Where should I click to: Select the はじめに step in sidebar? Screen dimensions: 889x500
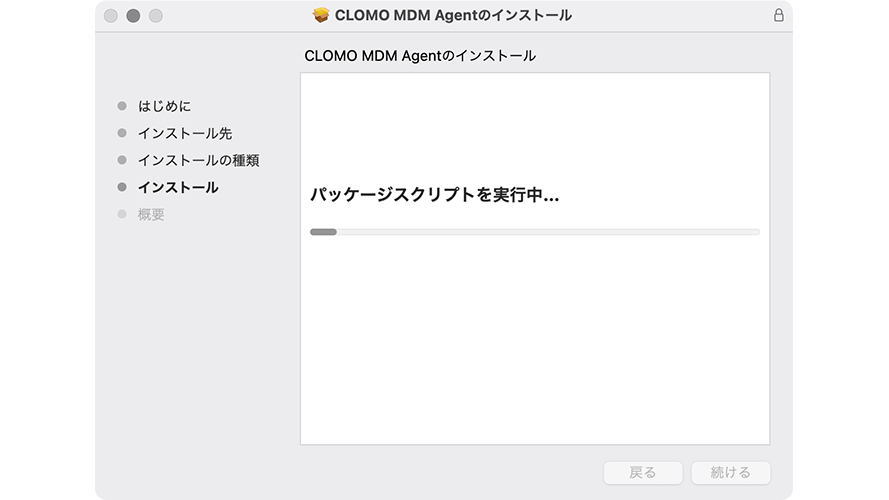[164, 106]
